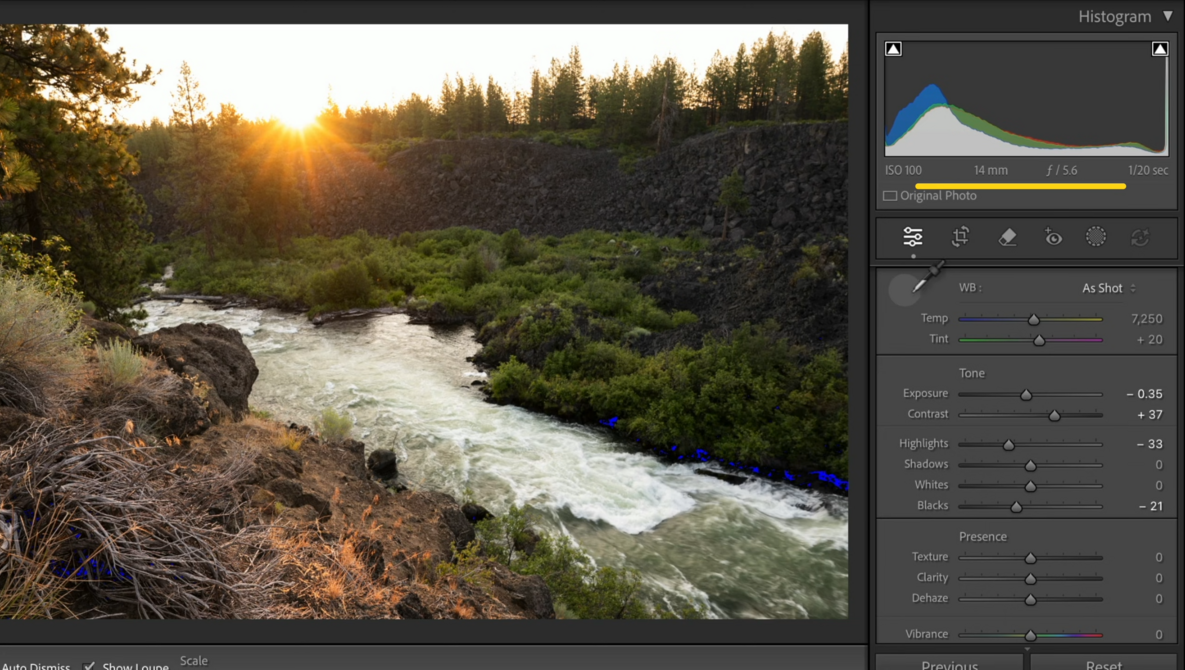1185x670 pixels.
Task: Select the Edit adjustments tool
Action: point(913,237)
